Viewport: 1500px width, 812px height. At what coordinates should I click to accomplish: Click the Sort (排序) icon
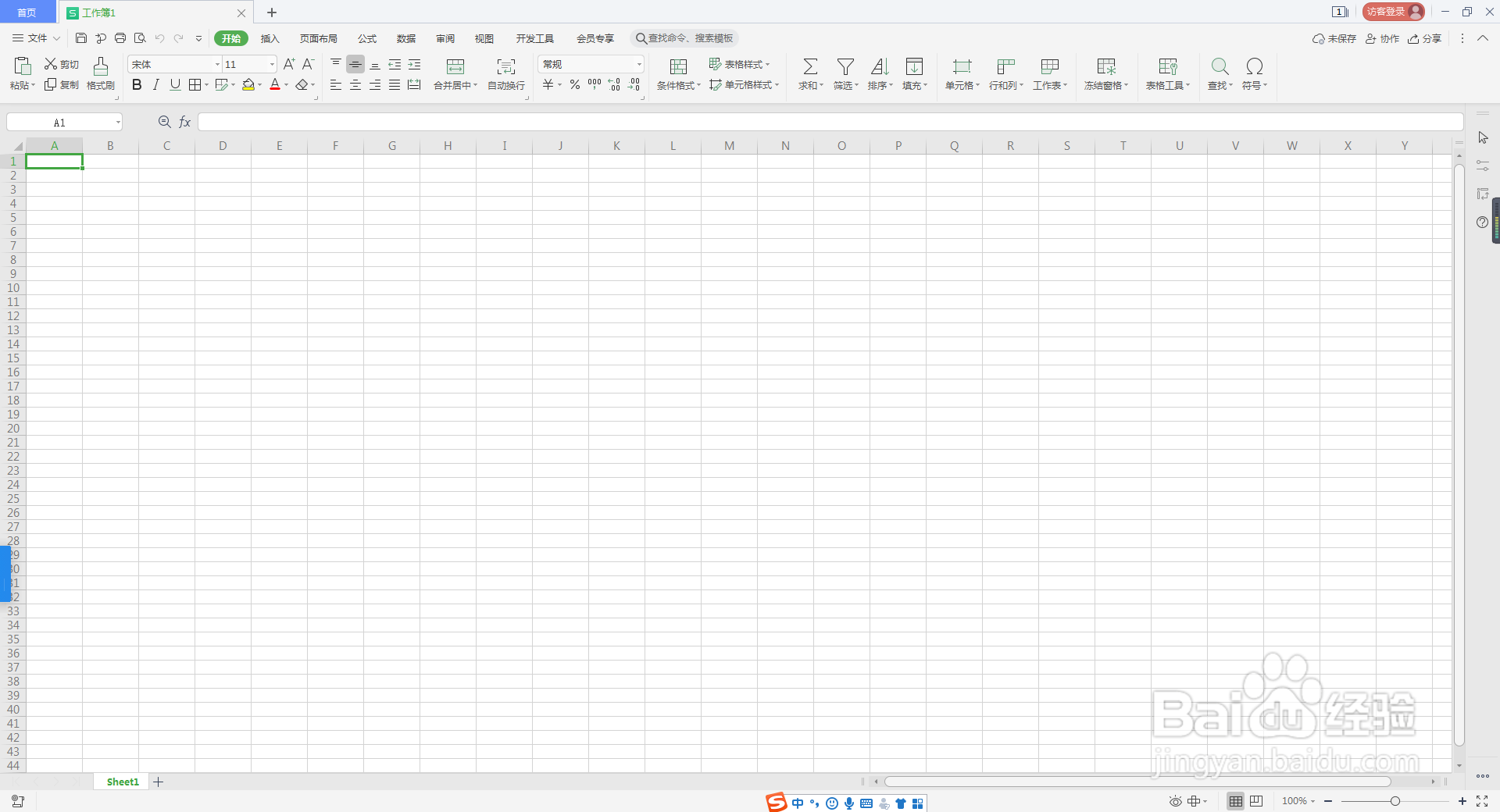point(880,66)
